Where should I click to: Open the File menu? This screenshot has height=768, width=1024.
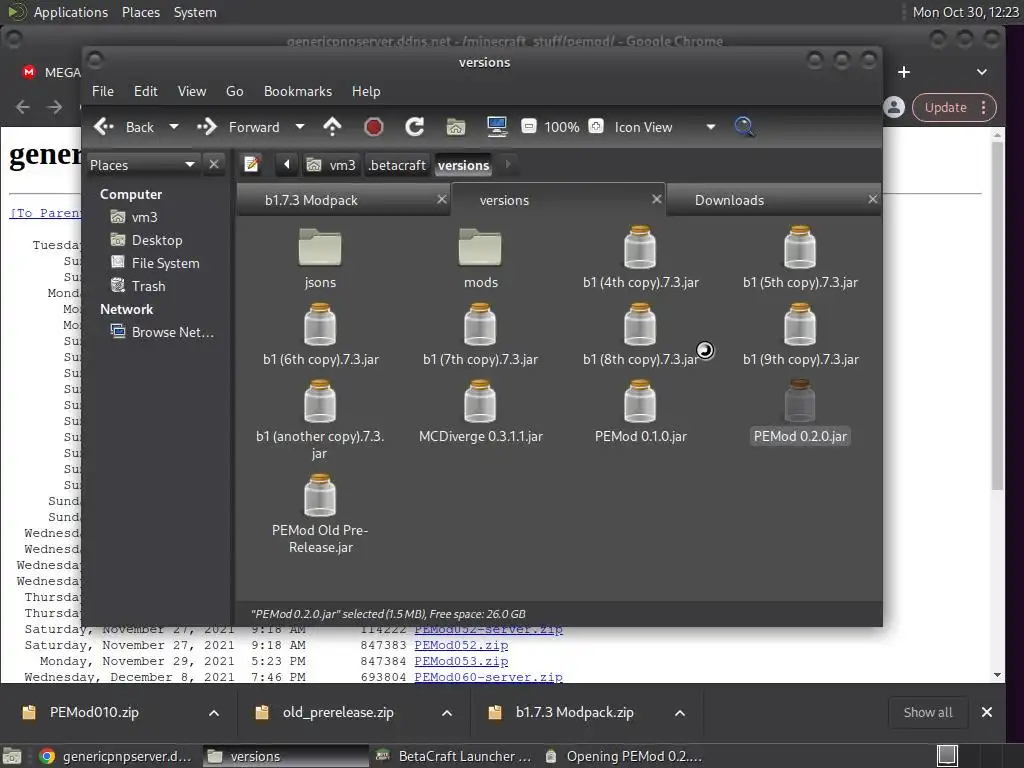pyautogui.click(x=103, y=91)
